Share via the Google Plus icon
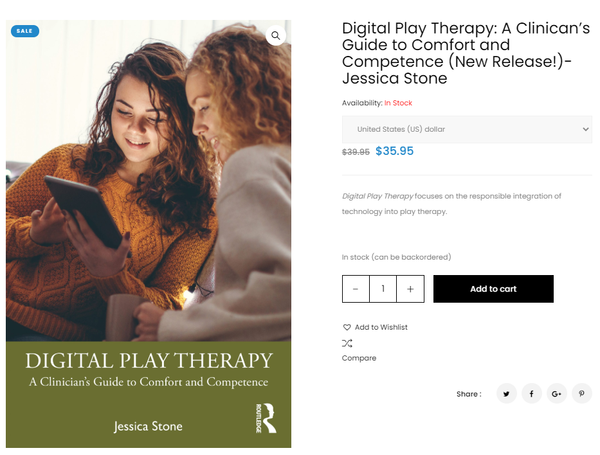The height and width of the screenshot is (455, 600). click(556, 393)
